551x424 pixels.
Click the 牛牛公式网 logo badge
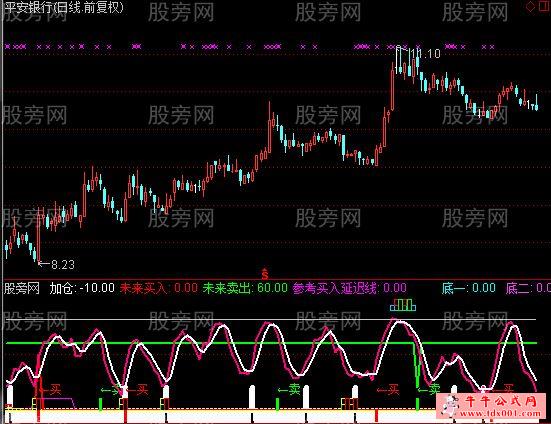[x=491, y=406]
